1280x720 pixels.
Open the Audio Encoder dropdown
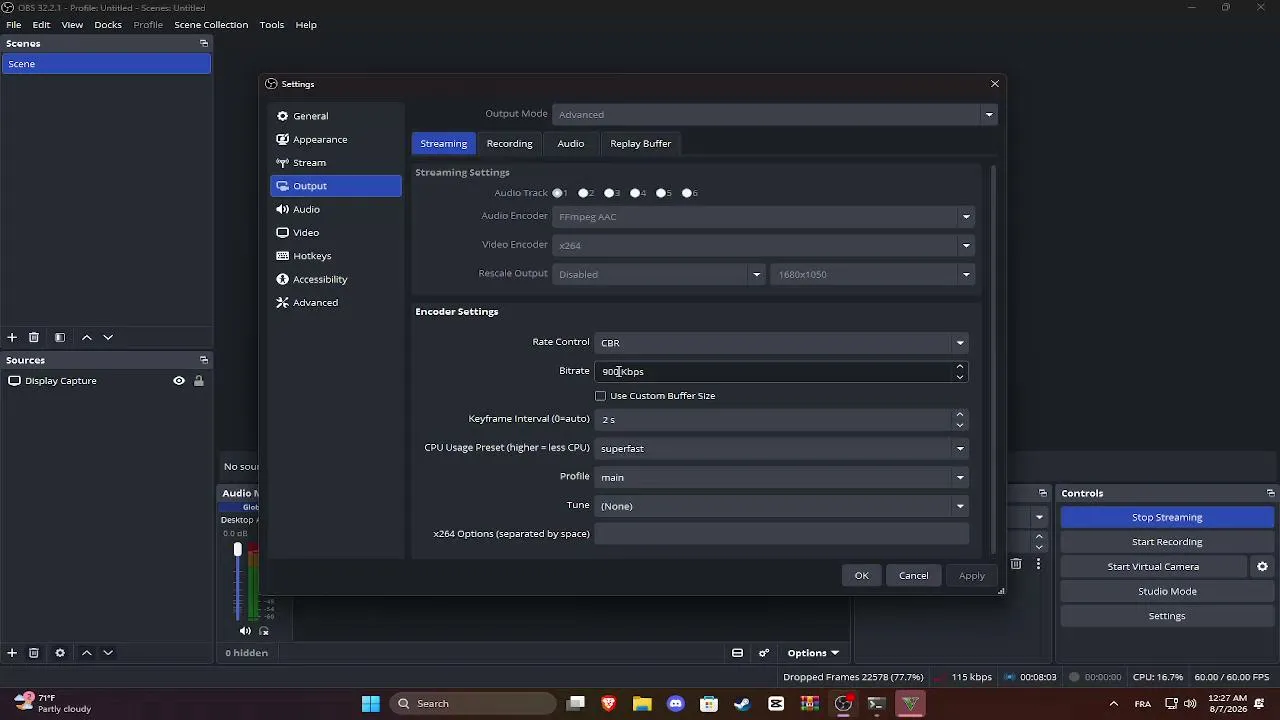click(x=764, y=217)
